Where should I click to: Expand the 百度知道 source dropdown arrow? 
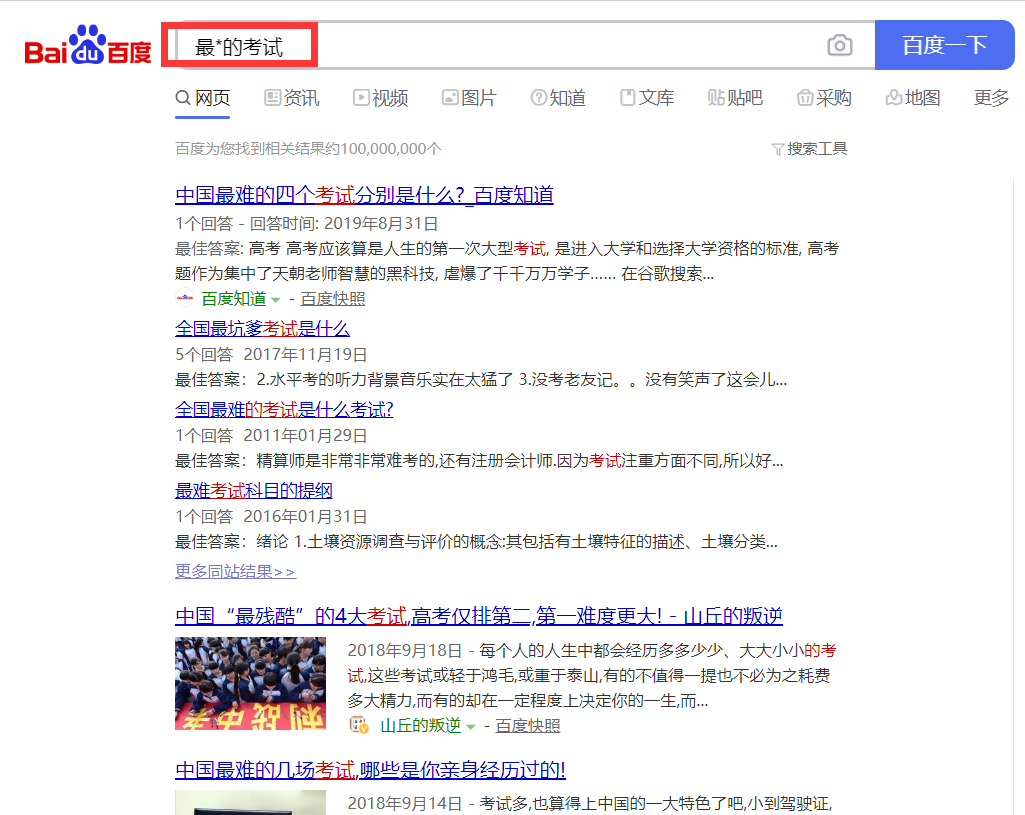(x=276, y=300)
